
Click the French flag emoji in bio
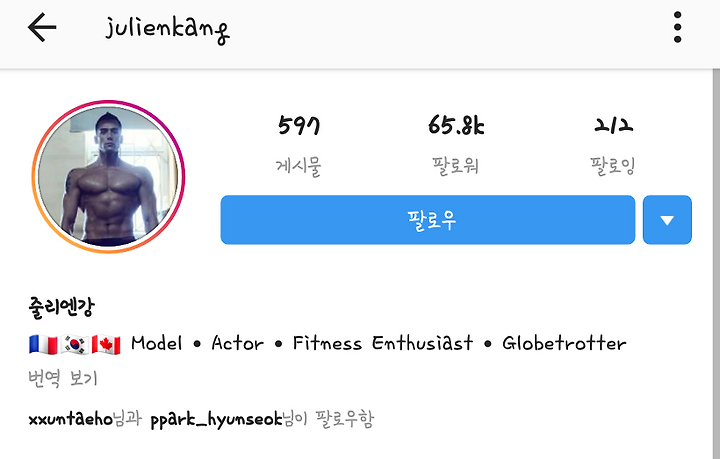click(43, 345)
